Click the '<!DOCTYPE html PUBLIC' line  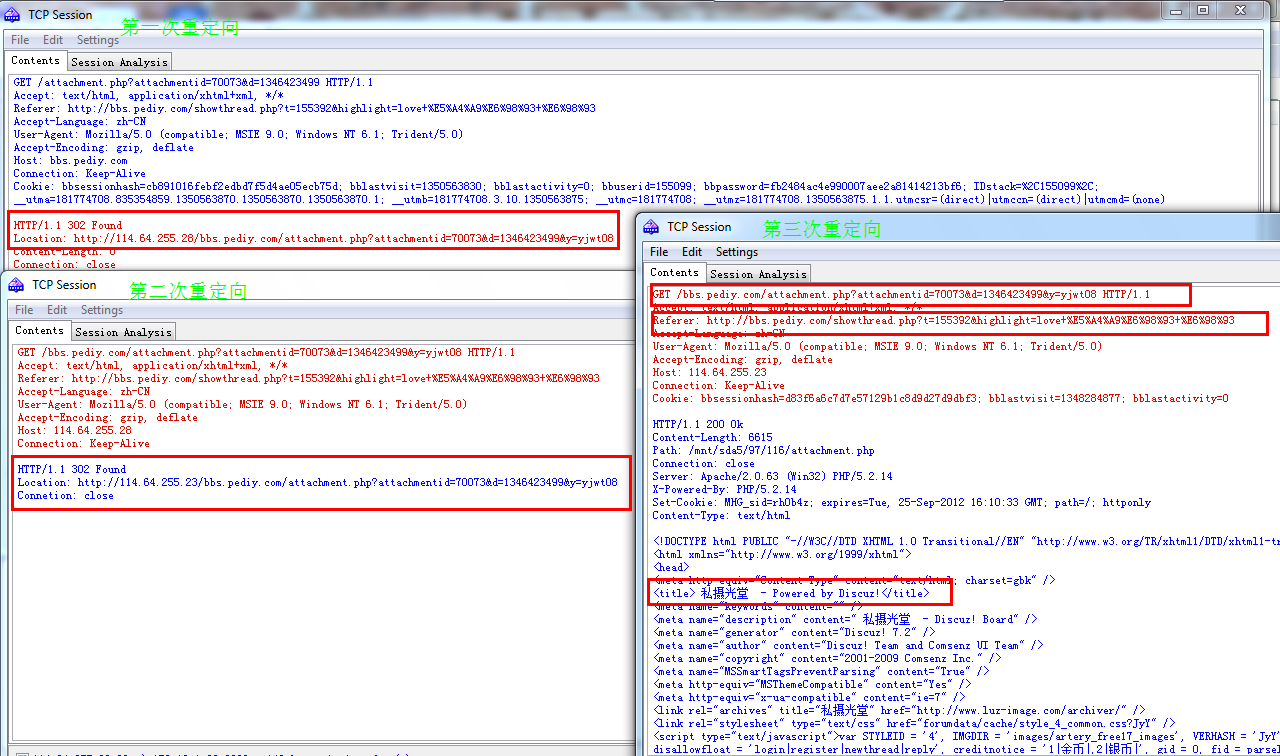click(x=966, y=542)
